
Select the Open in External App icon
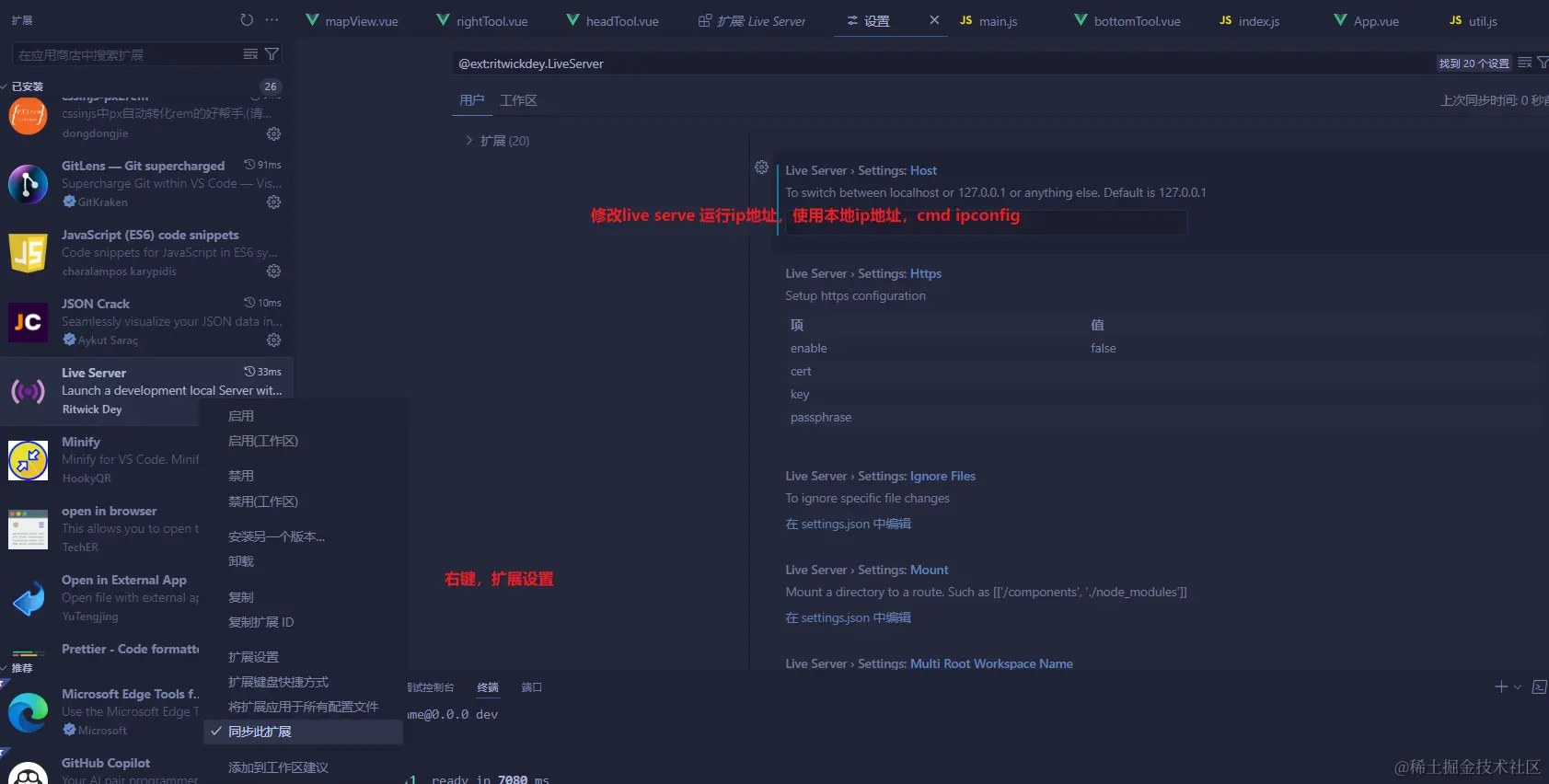(29, 598)
